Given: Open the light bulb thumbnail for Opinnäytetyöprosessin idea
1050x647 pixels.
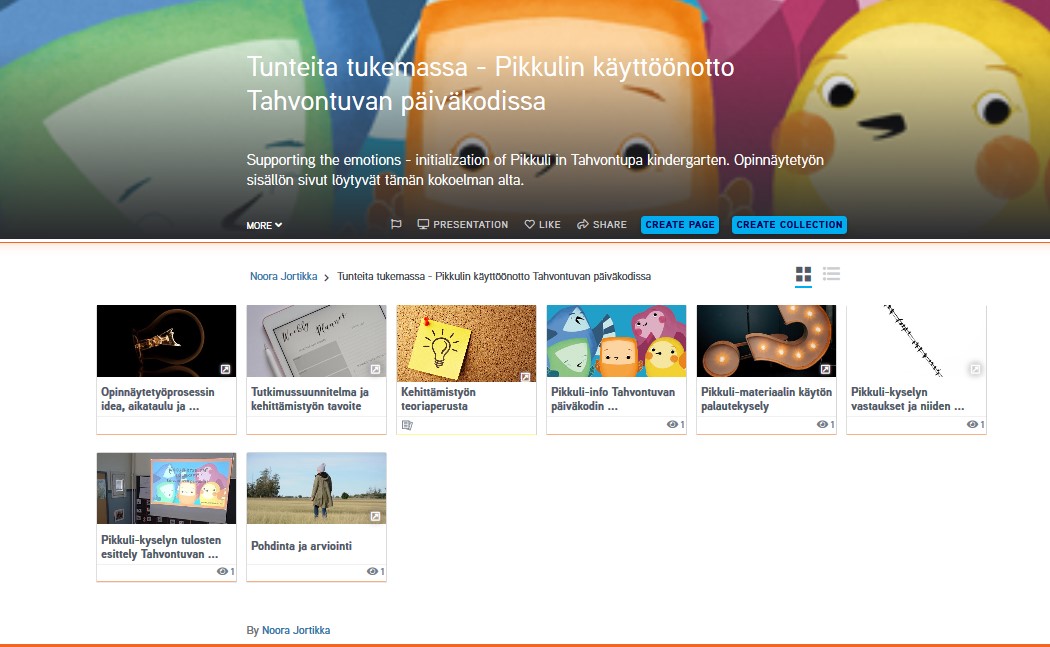Looking at the screenshot, I should pyautogui.click(x=167, y=341).
